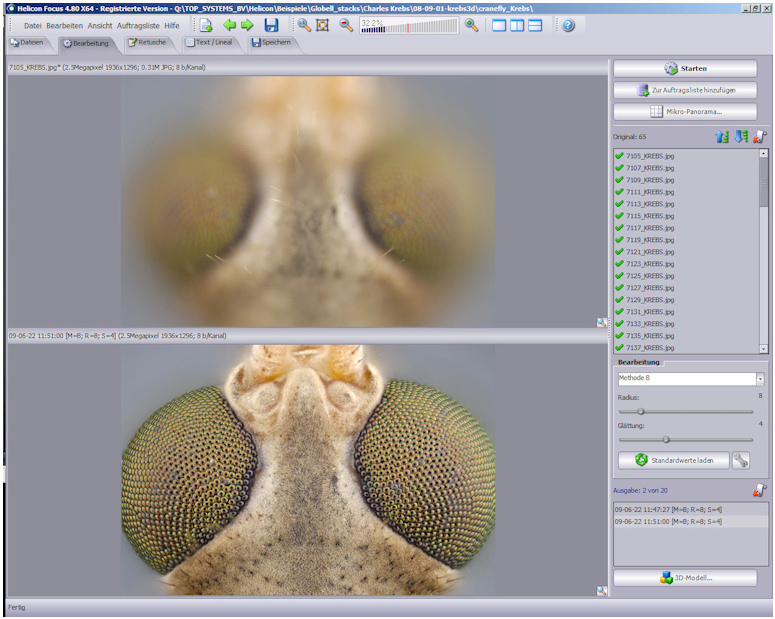The height and width of the screenshot is (619, 775).
Task: Adjust the Radius slider handle
Action: [x=641, y=411]
